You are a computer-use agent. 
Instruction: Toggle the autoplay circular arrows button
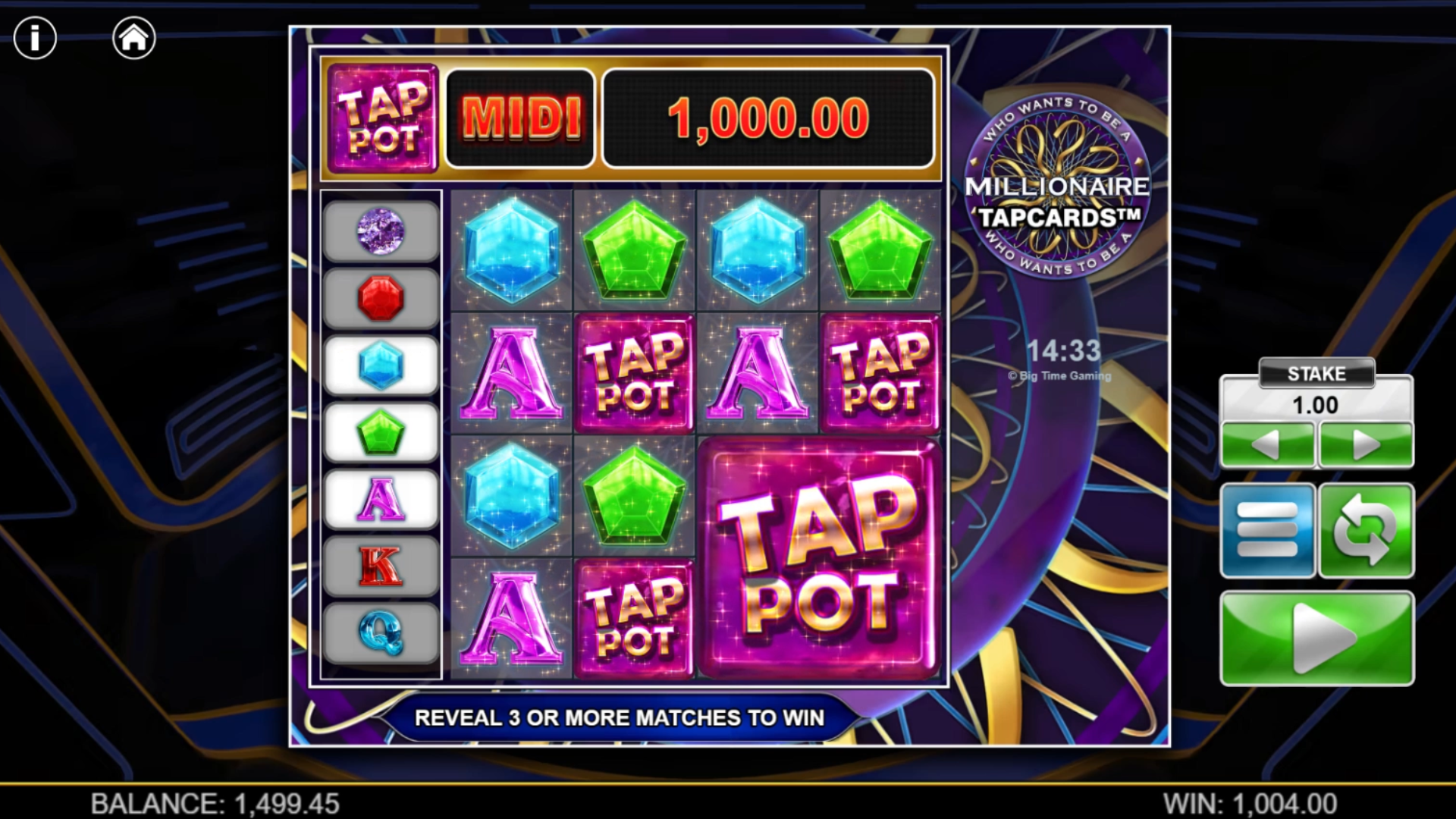pyautogui.click(x=1367, y=531)
